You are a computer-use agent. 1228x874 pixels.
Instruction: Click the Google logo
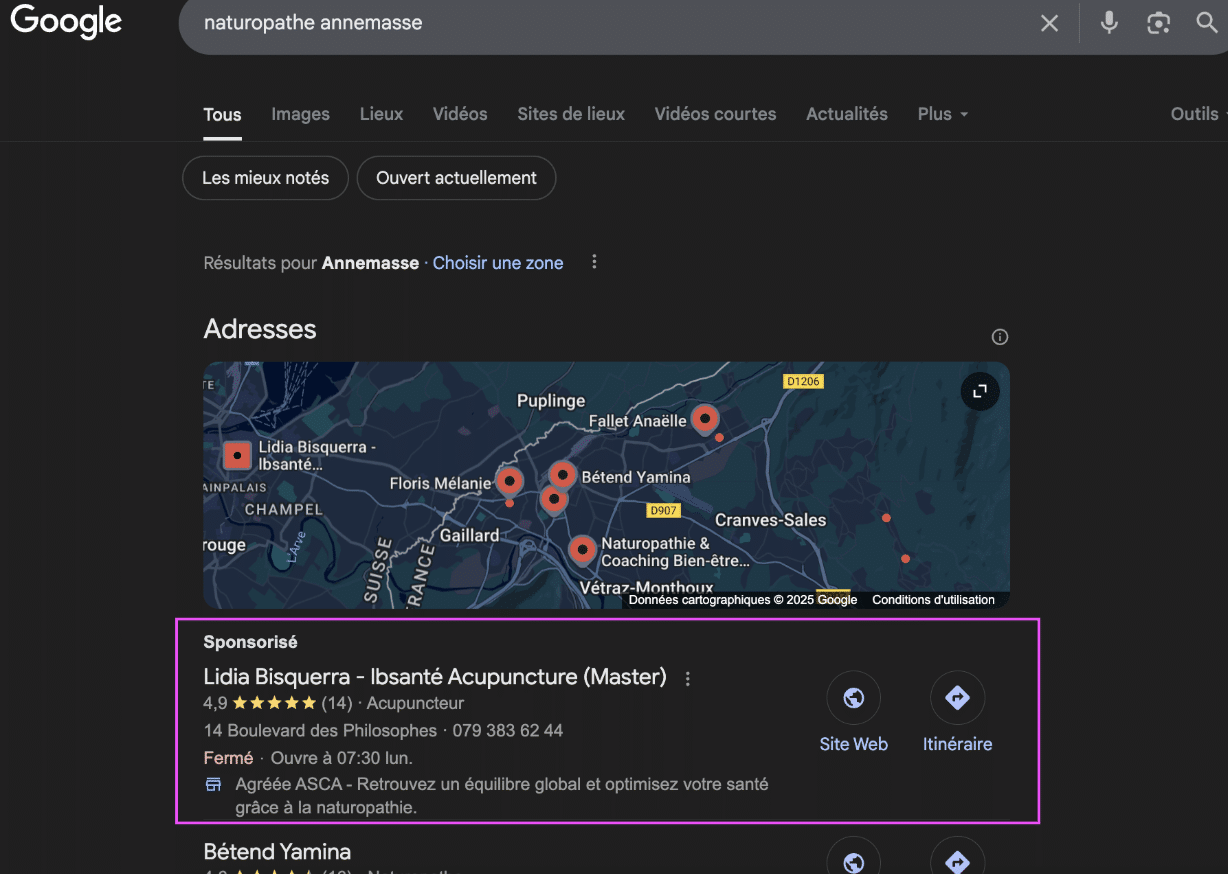66,21
